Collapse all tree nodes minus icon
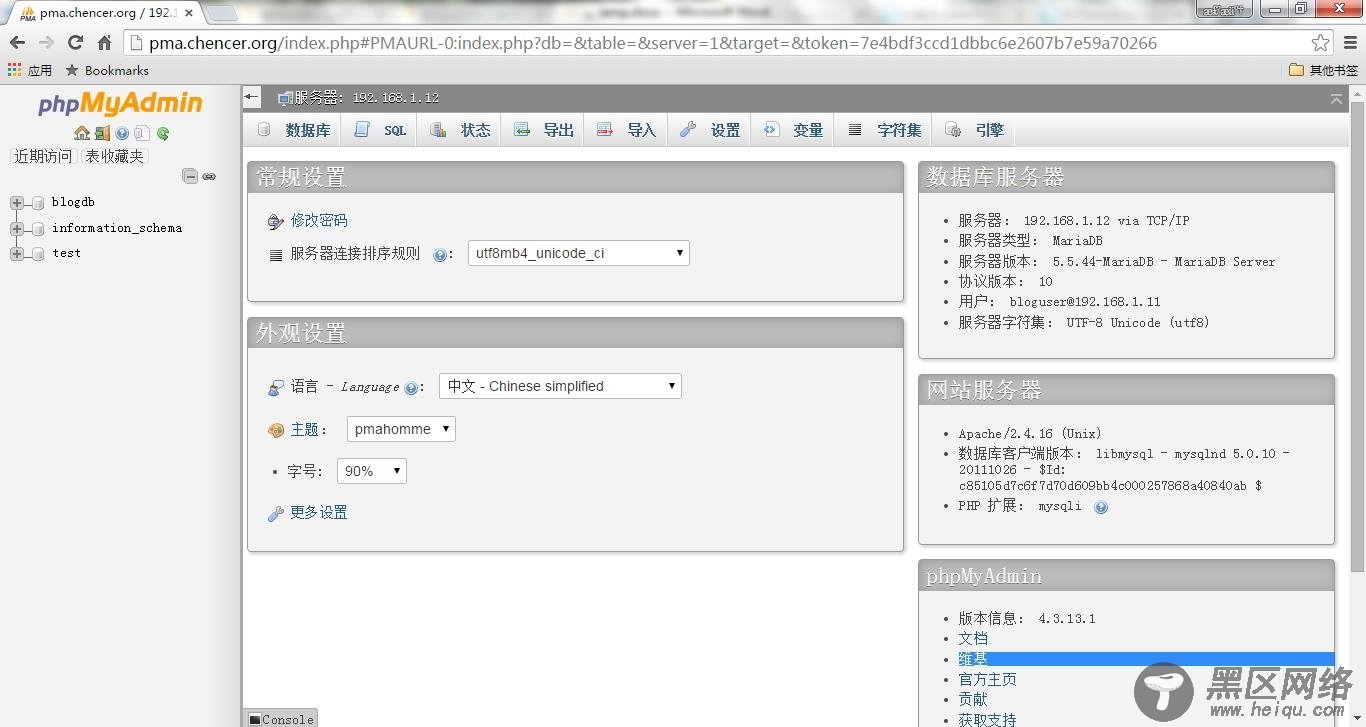The height and width of the screenshot is (727, 1366). (x=190, y=176)
